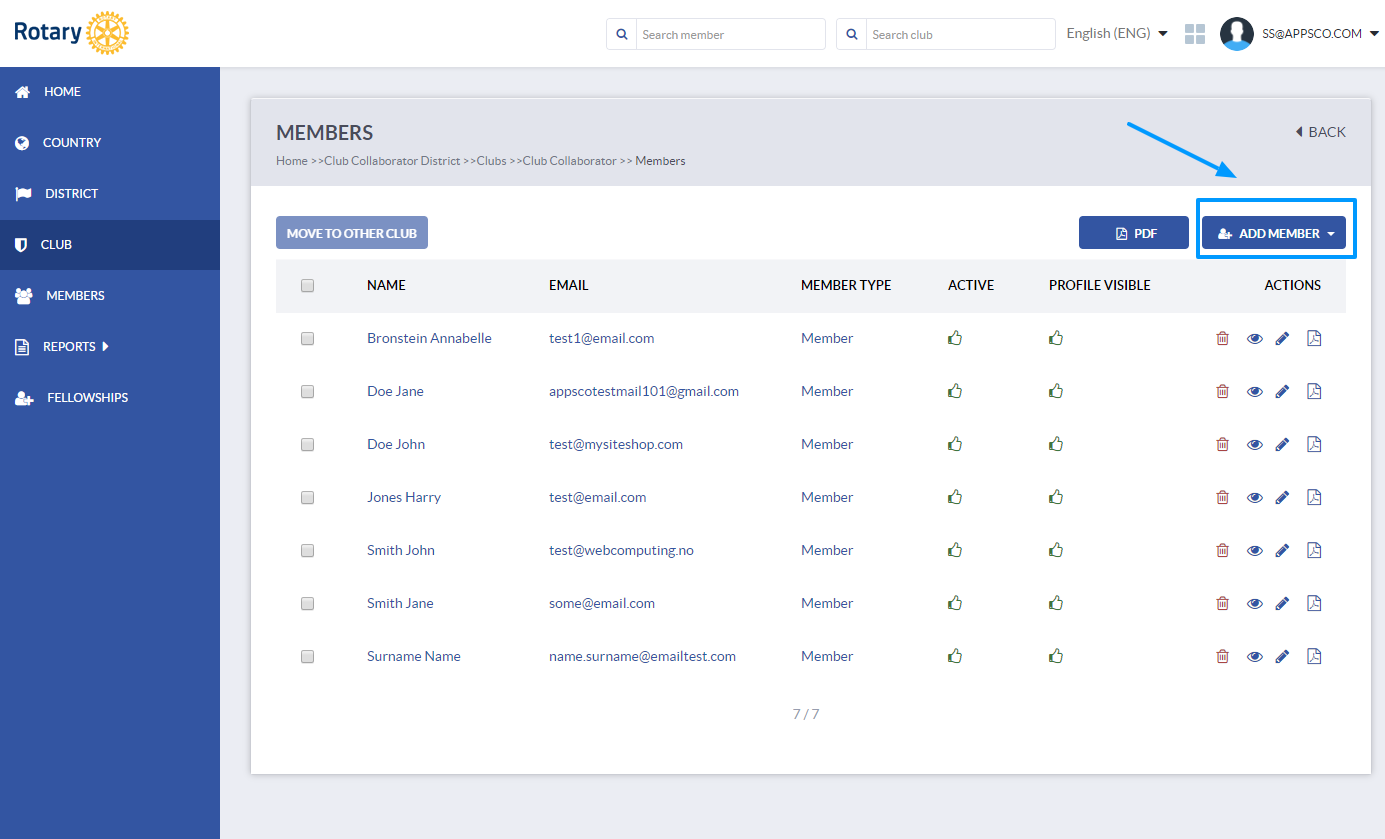The image size is (1385, 839).
Task: Click PDF icon in Surname Name row
Action: (1315, 656)
